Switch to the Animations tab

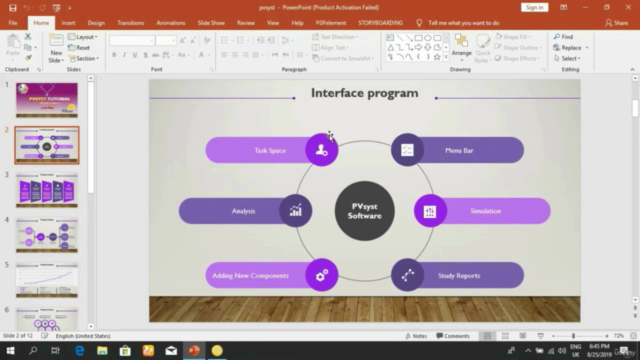[x=171, y=23]
